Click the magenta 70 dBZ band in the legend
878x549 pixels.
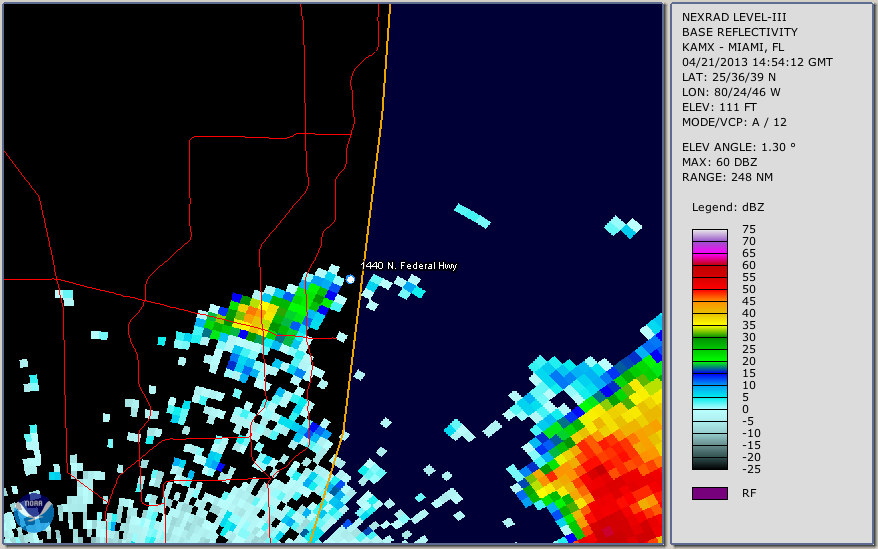point(709,247)
